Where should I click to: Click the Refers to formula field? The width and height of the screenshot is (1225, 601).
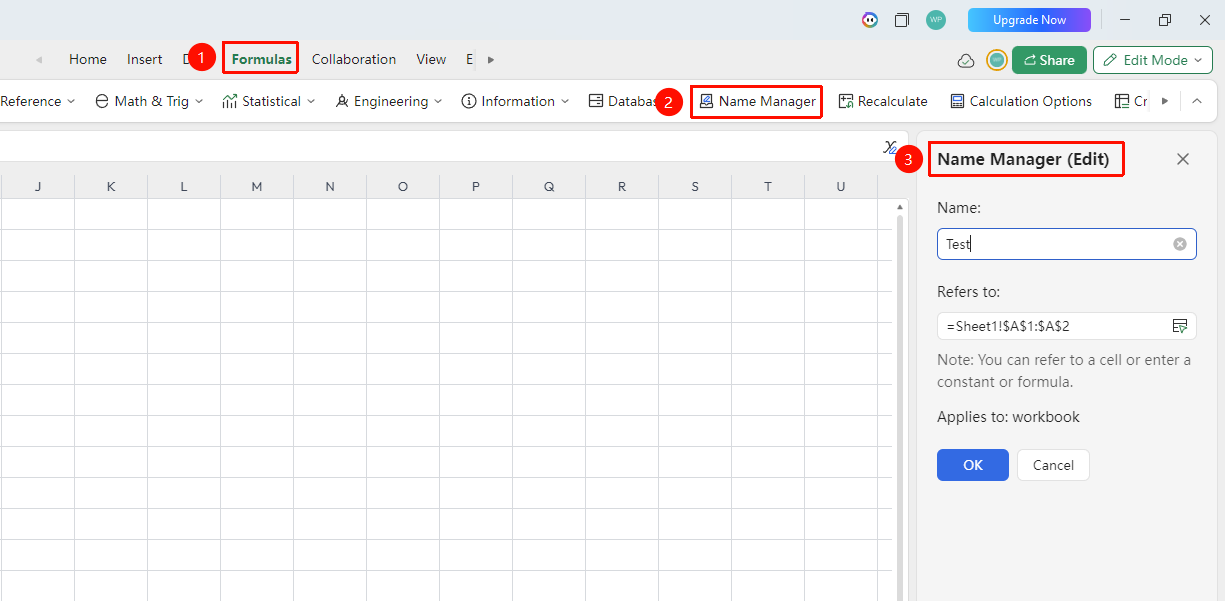coord(1067,326)
